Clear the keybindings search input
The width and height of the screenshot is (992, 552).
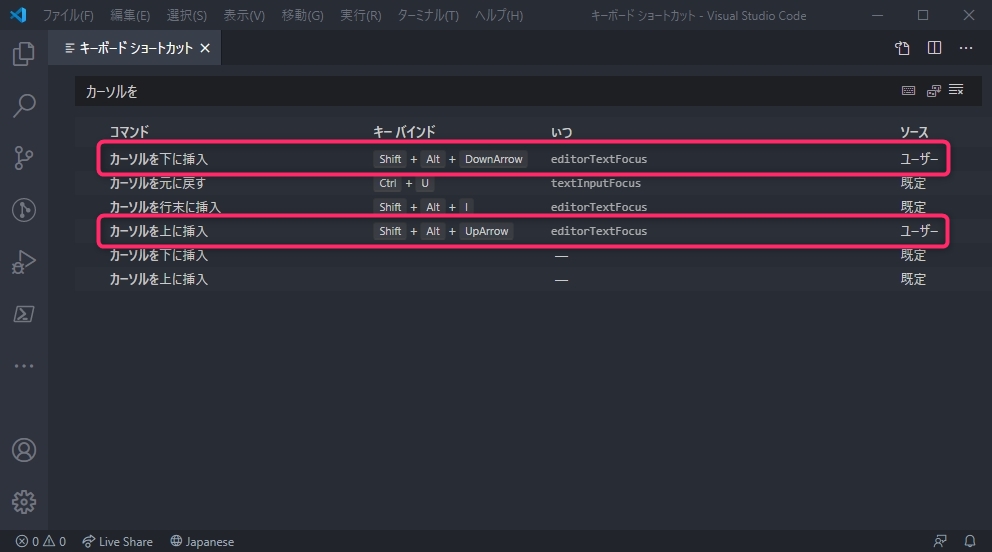tap(956, 91)
